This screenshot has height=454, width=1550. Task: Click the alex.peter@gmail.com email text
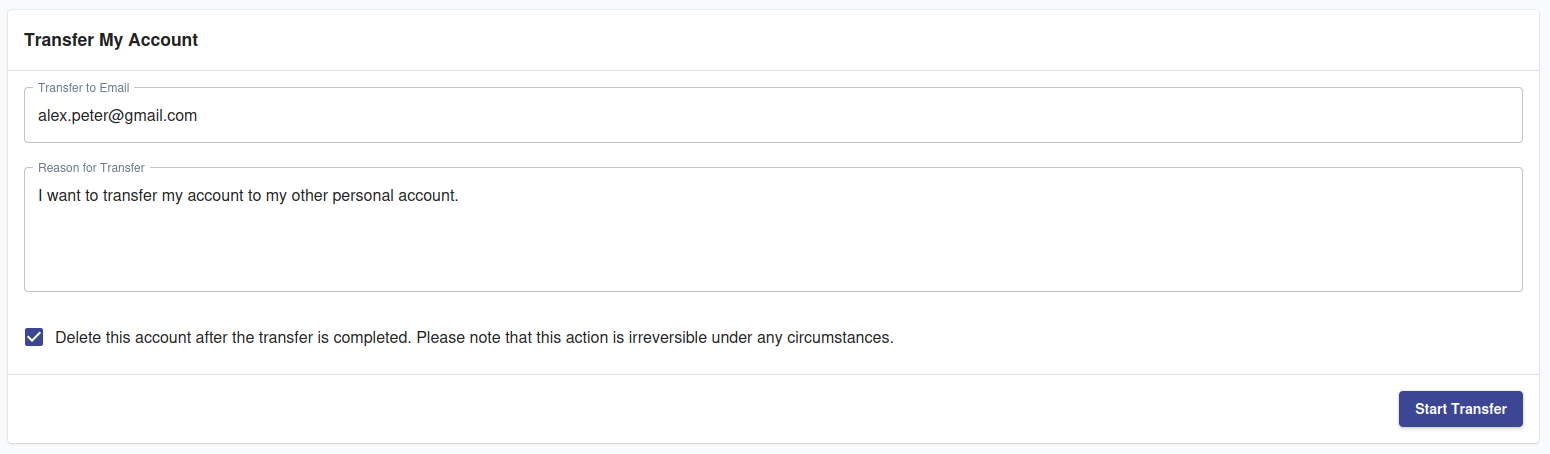point(117,116)
